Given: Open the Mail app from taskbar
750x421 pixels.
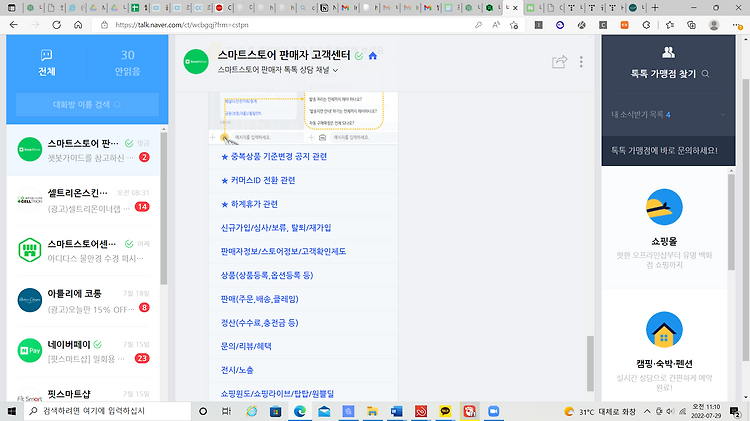Looking at the screenshot, I should coord(324,411).
